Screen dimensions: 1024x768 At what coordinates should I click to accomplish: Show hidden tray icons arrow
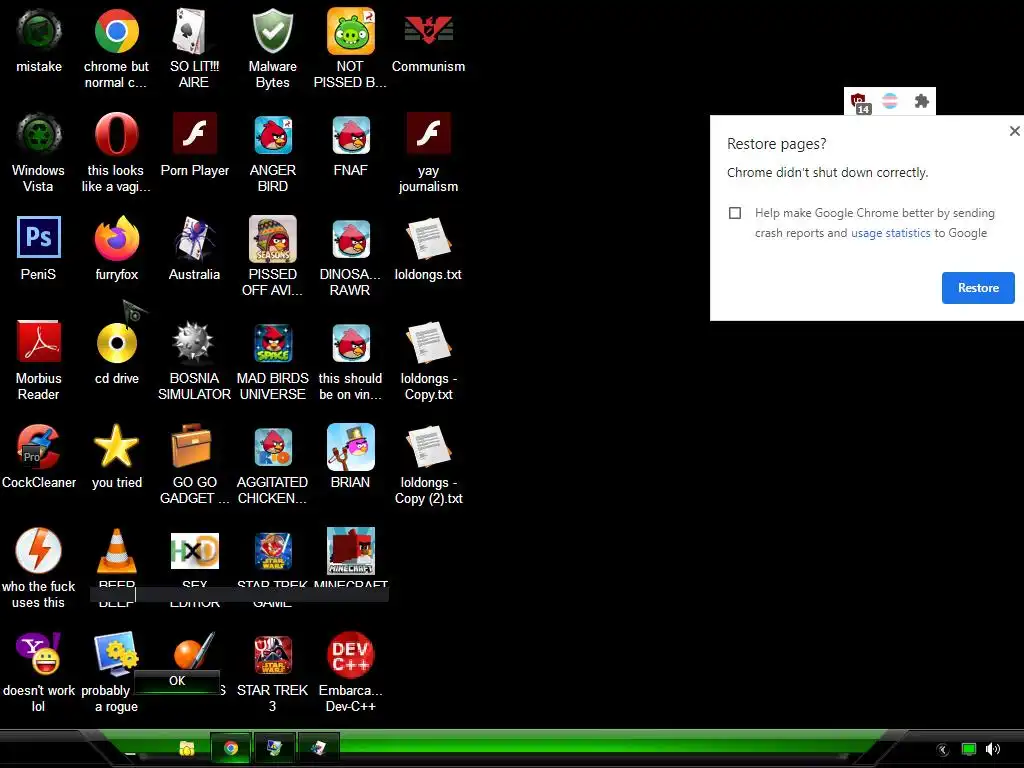[x=942, y=750]
